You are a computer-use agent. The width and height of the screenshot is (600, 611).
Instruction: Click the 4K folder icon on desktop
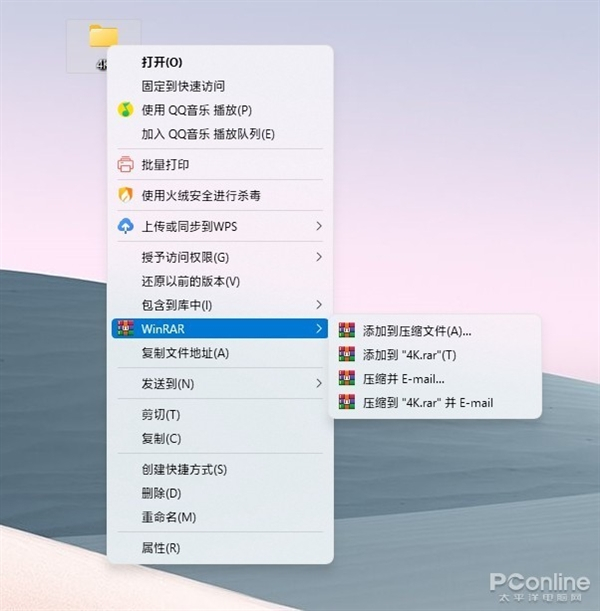point(103,36)
